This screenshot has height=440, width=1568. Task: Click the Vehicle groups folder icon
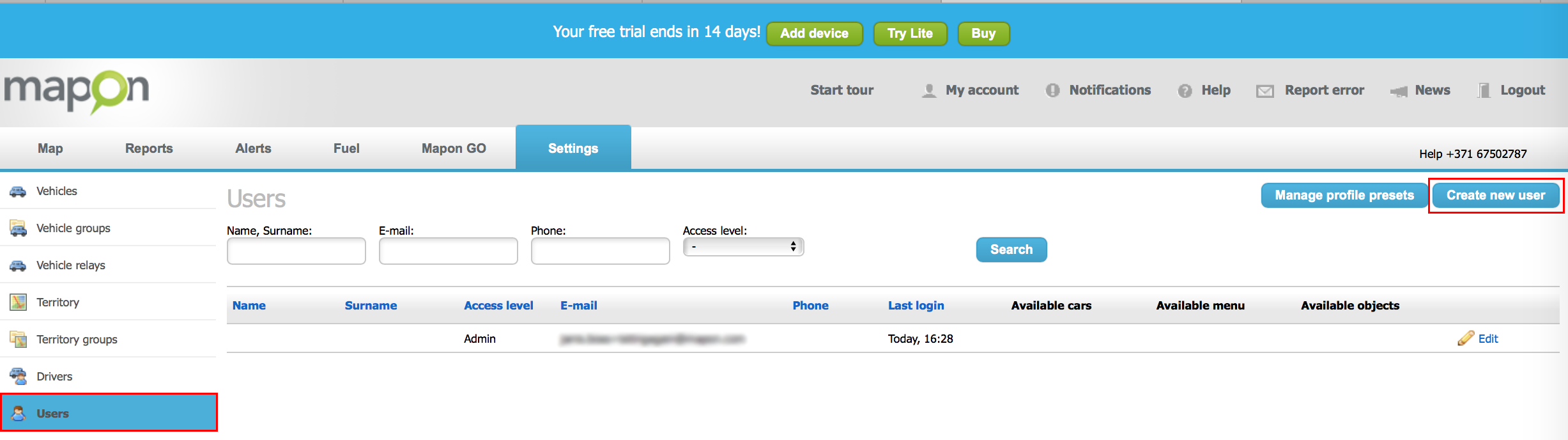(18, 228)
